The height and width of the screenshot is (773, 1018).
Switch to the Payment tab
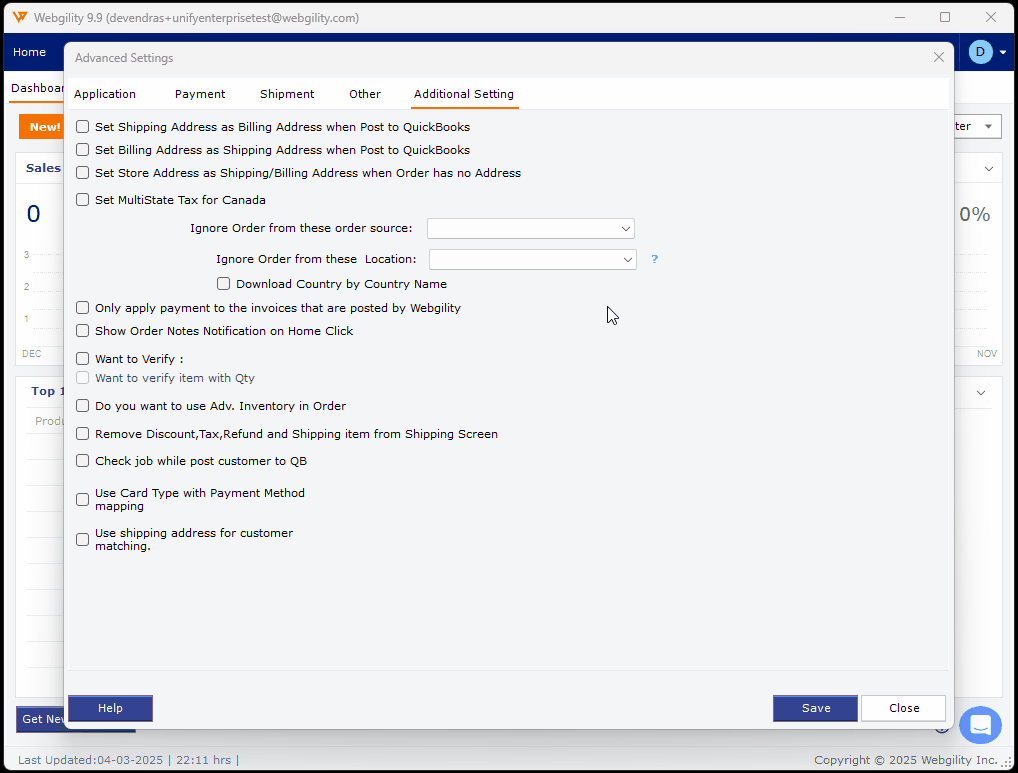point(200,94)
